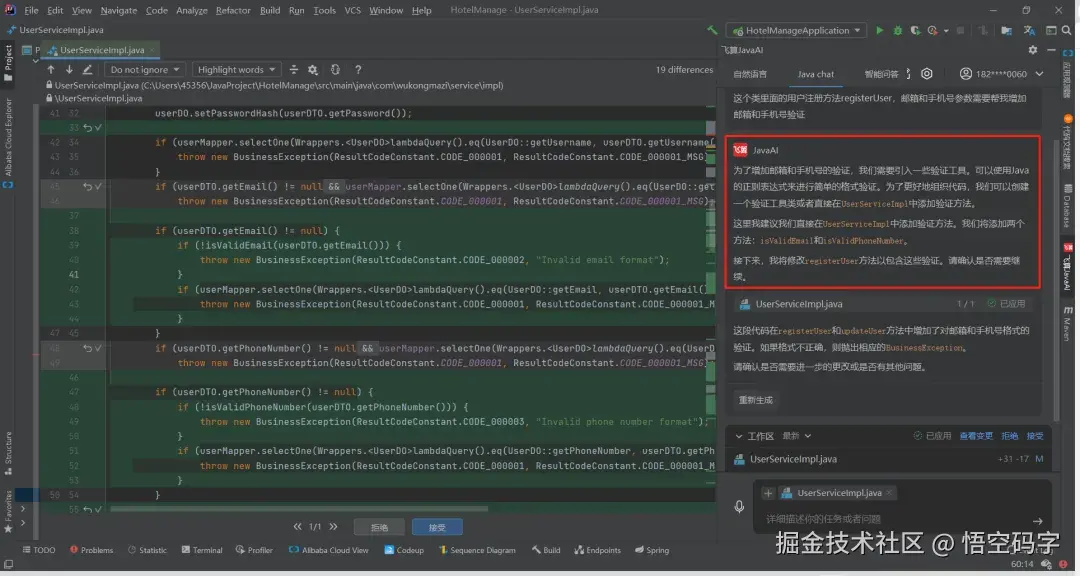The width and height of the screenshot is (1080, 576).
Task: Open JavaAI panel settings gear
Action: (x=1032, y=50)
